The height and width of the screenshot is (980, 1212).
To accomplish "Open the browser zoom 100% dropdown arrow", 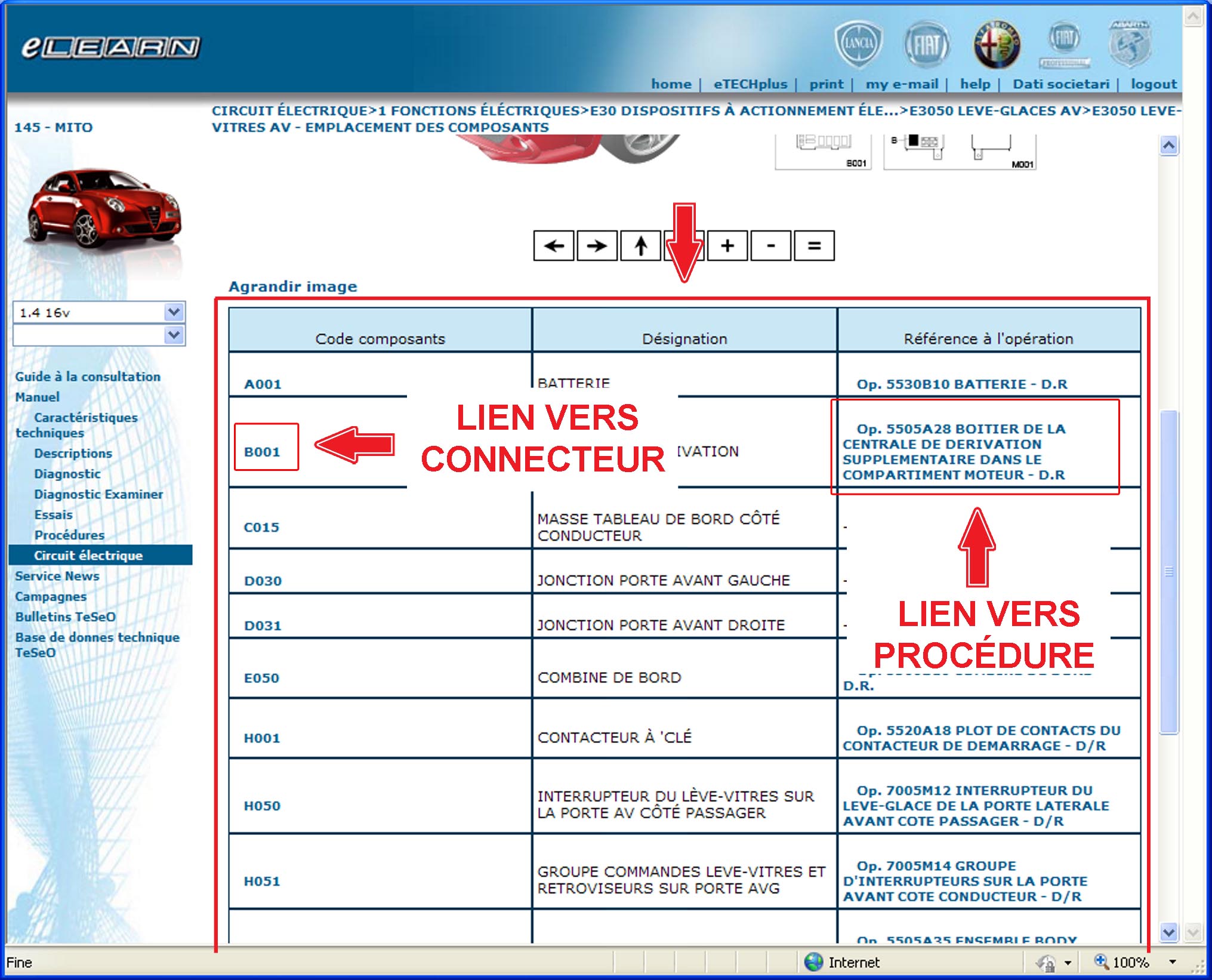I will 1172,962.
